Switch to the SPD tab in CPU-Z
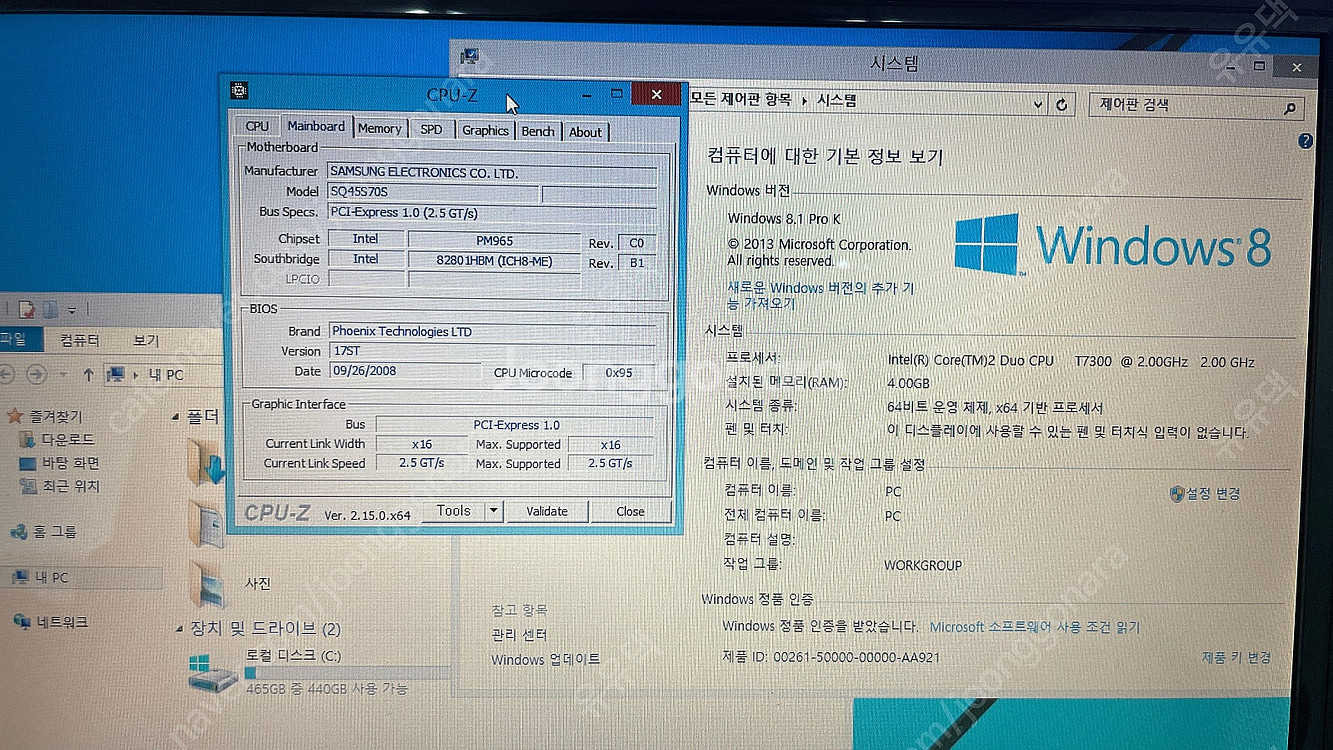Screen dimensions: 1333x750 coord(431,130)
